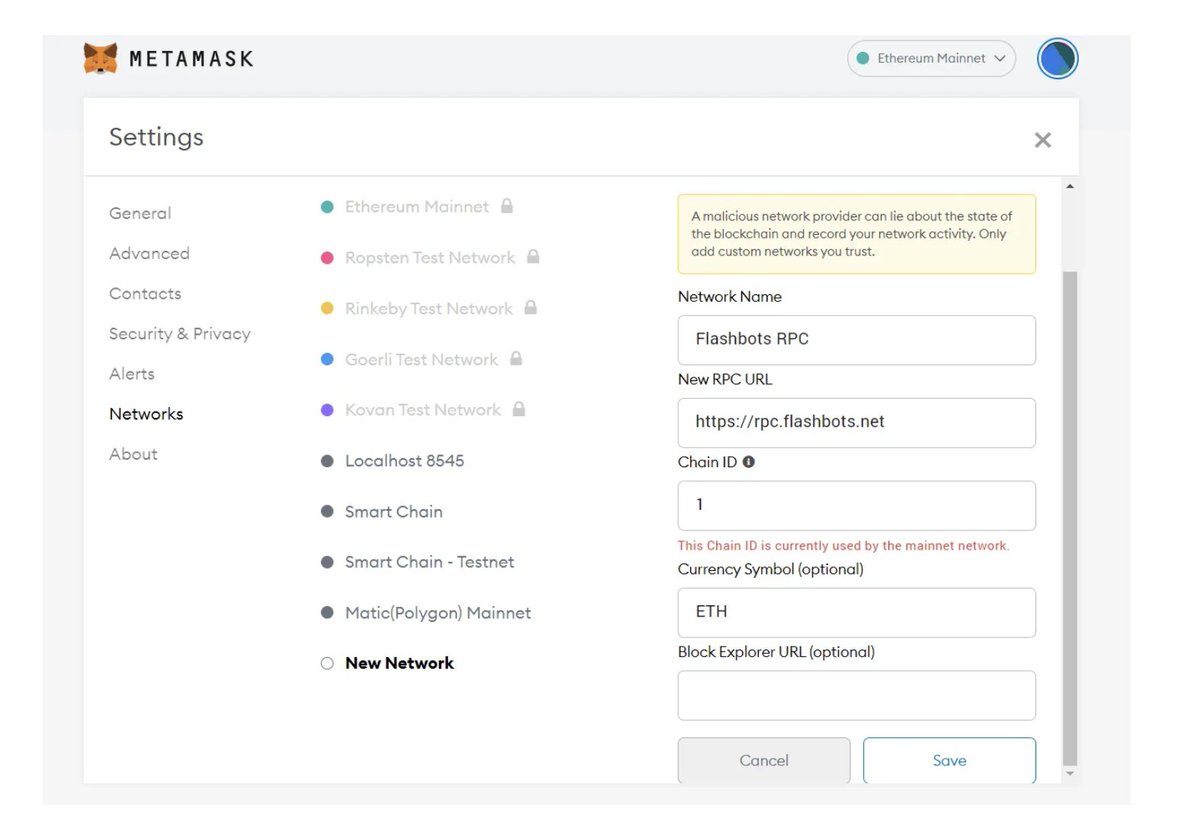
Task: Select Kovan Test Network entry
Action: (423, 410)
